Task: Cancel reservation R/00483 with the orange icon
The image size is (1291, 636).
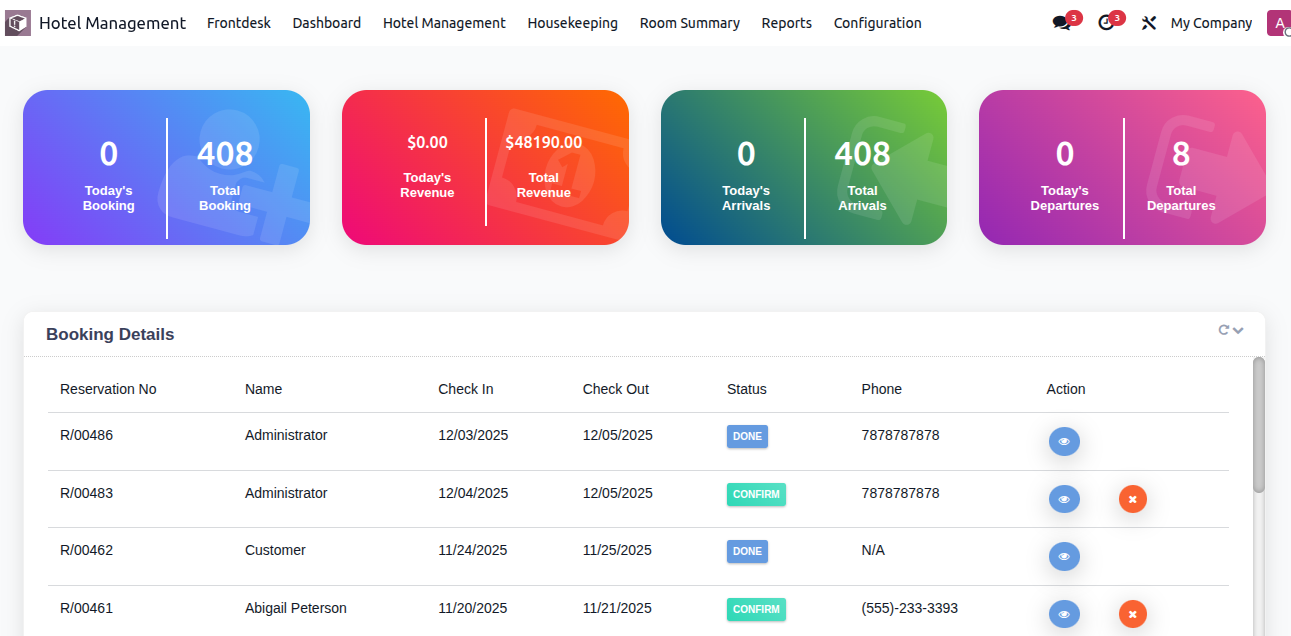Action: pos(1132,499)
